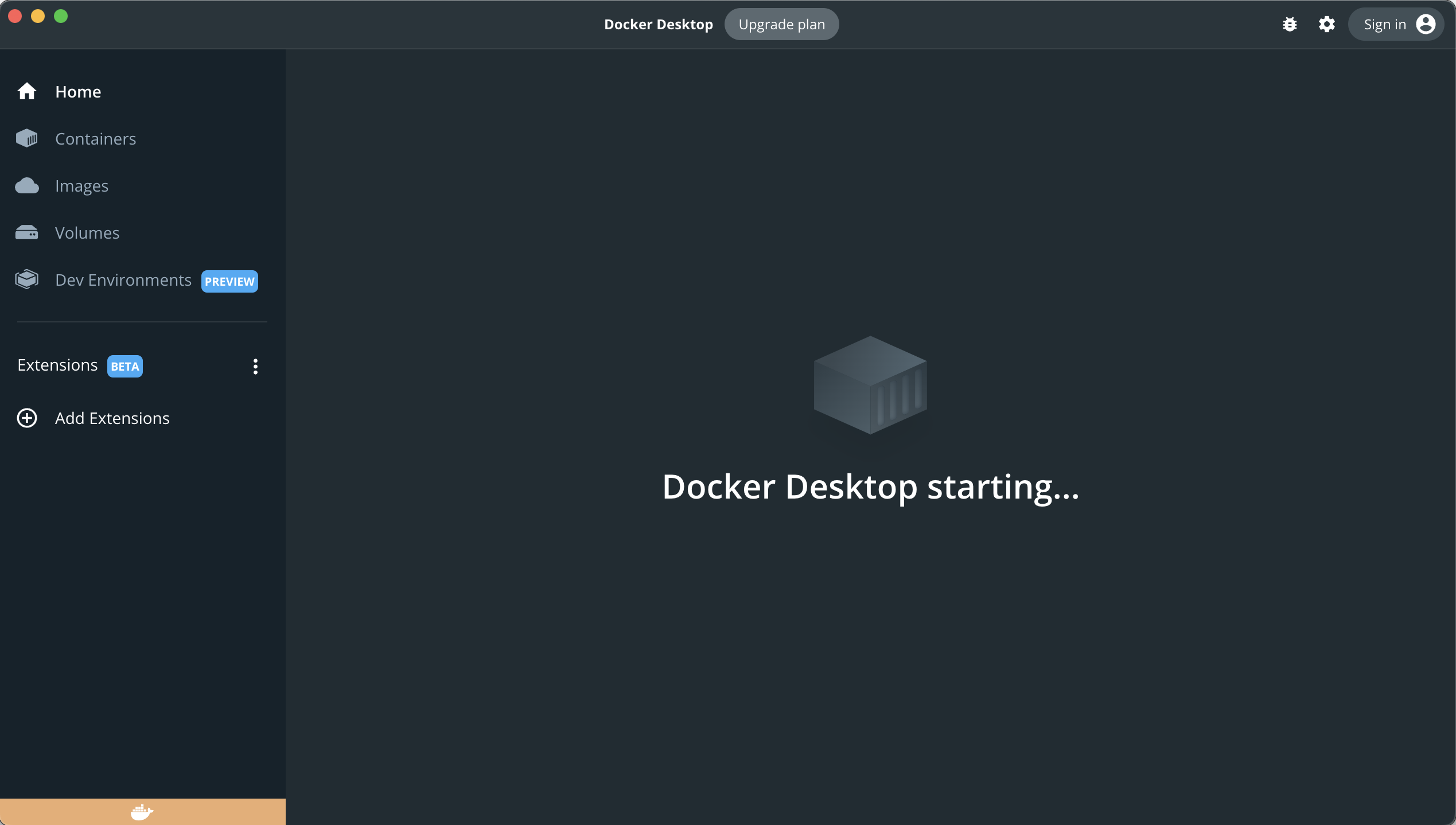Screen dimensions: 1456x825
Task: Maximize window with green button
Action: pos(61,16)
